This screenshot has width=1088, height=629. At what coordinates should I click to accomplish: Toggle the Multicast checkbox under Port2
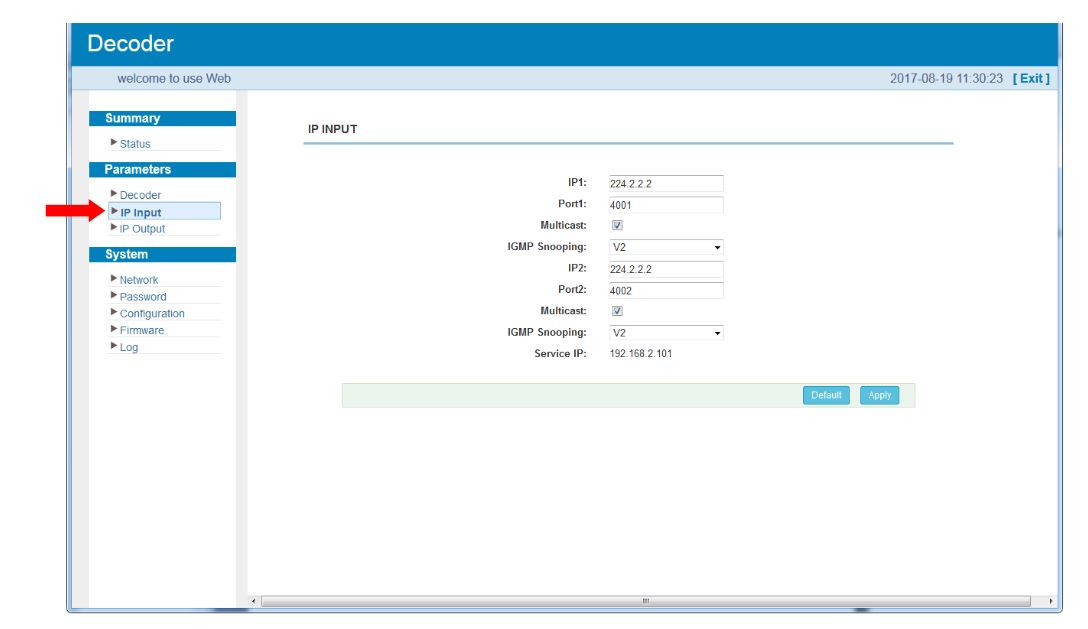coord(617,311)
